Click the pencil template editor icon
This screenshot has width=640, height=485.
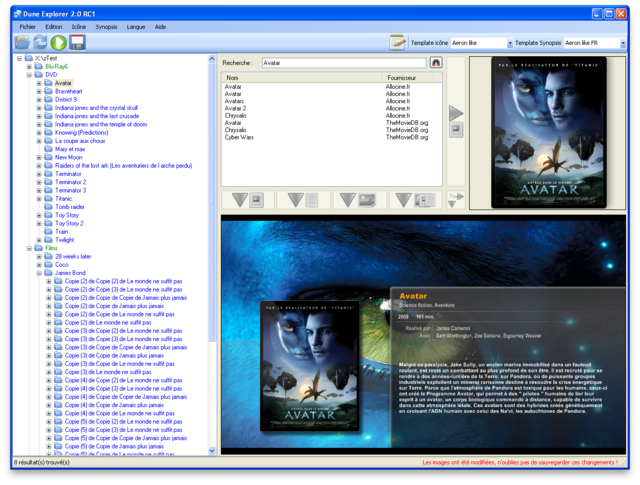(x=398, y=43)
